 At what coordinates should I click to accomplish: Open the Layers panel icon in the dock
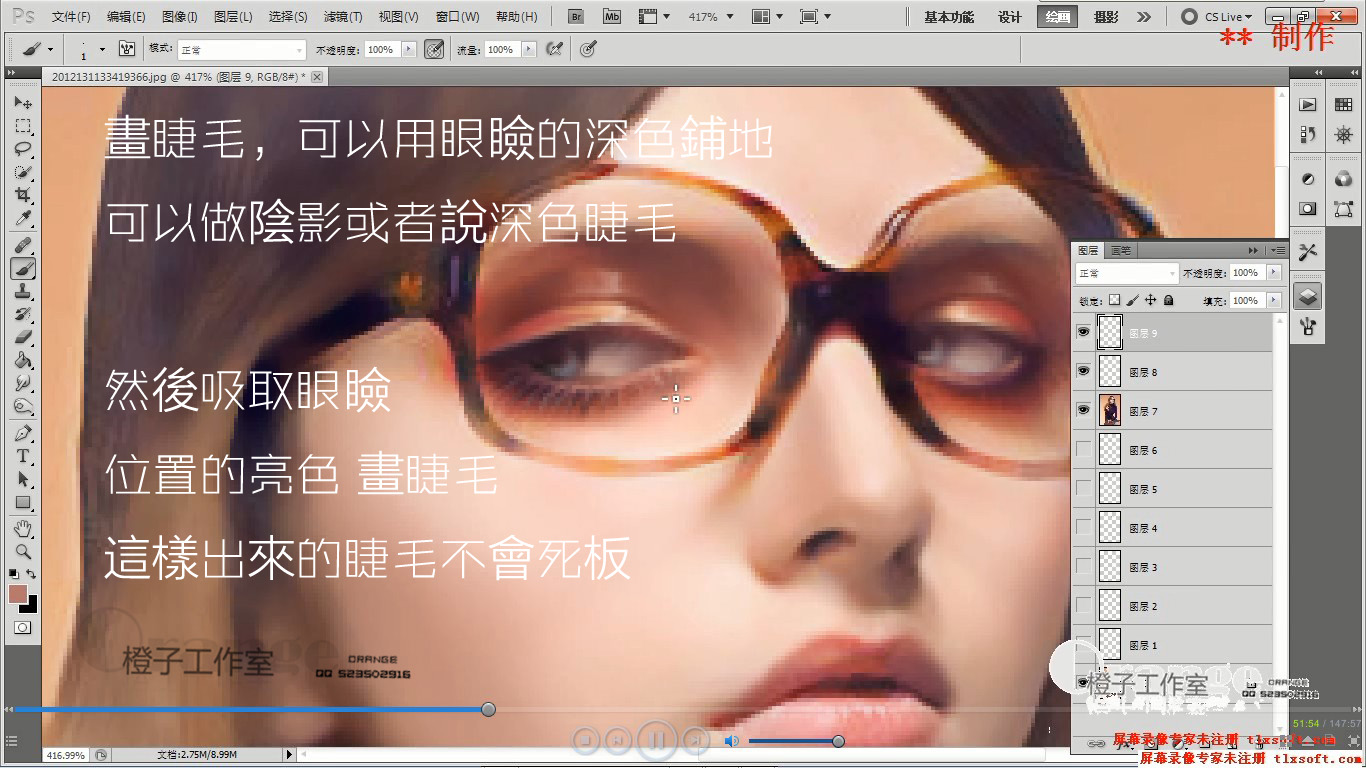coord(1307,296)
